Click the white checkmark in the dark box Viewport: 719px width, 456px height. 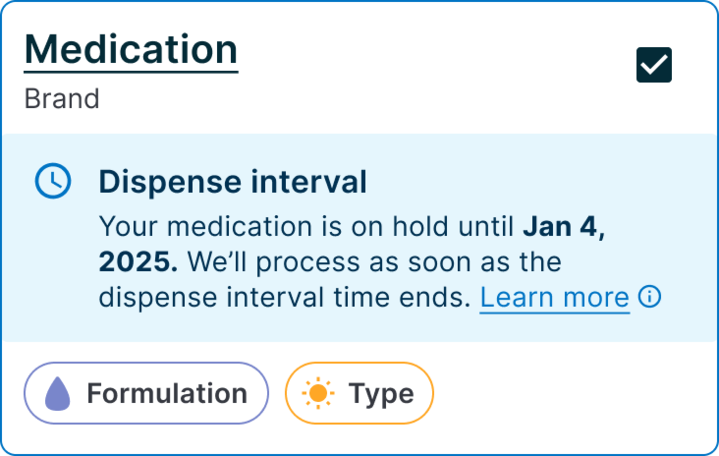(x=654, y=65)
